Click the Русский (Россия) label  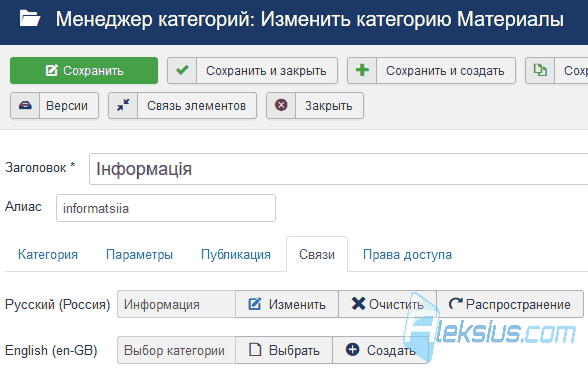(x=57, y=304)
